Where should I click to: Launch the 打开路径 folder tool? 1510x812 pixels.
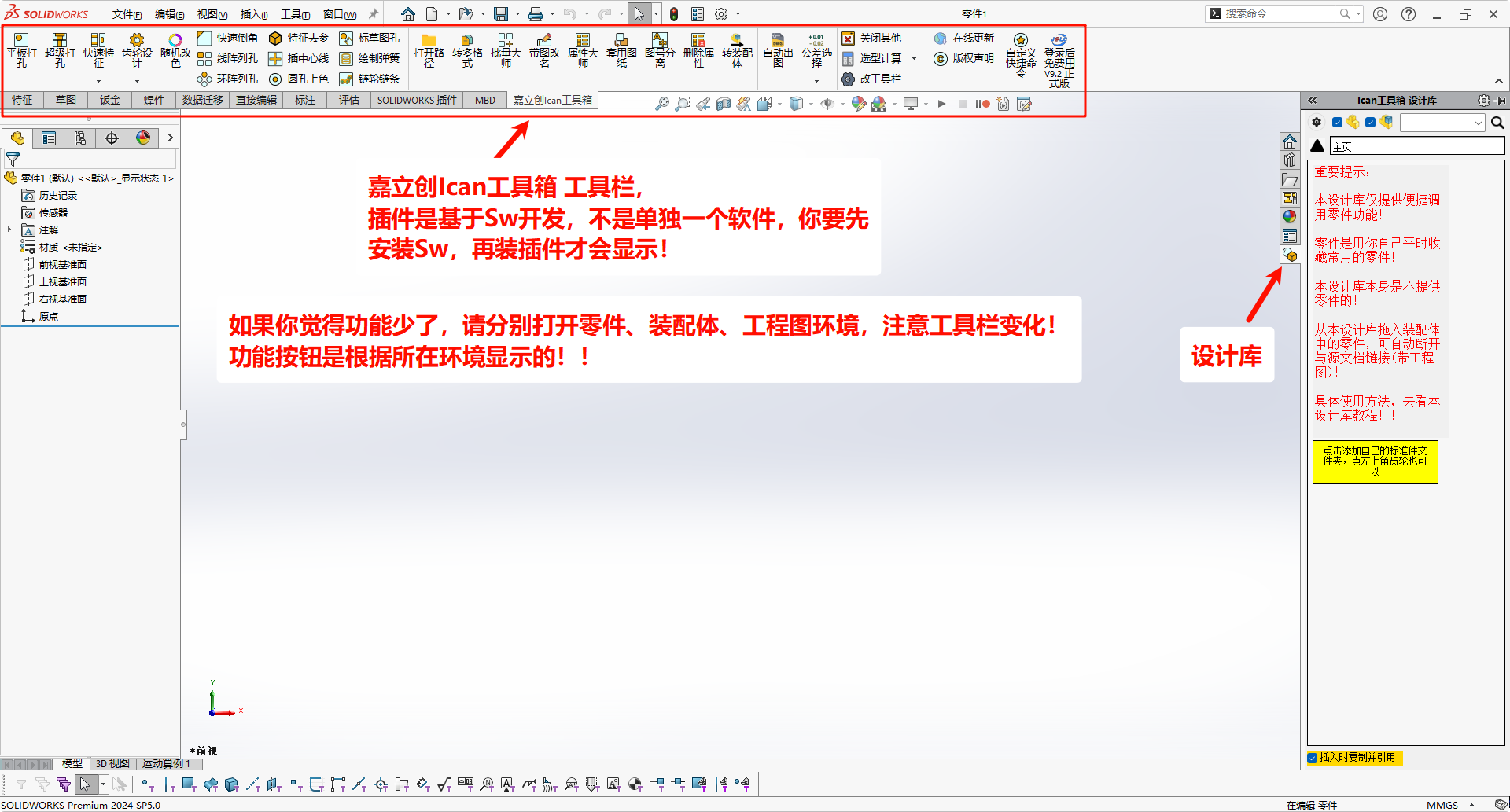click(x=429, y=41)
